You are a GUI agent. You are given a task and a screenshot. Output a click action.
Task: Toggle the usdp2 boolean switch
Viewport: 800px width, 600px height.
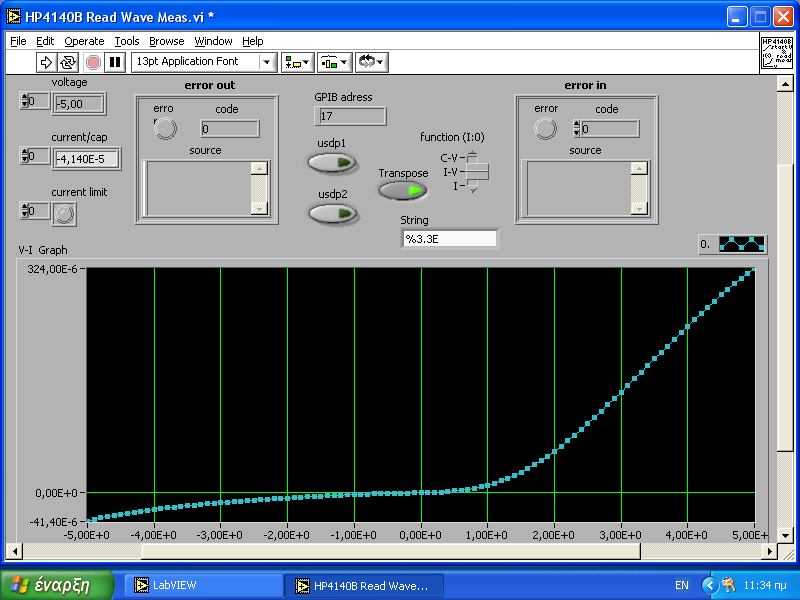334,213
